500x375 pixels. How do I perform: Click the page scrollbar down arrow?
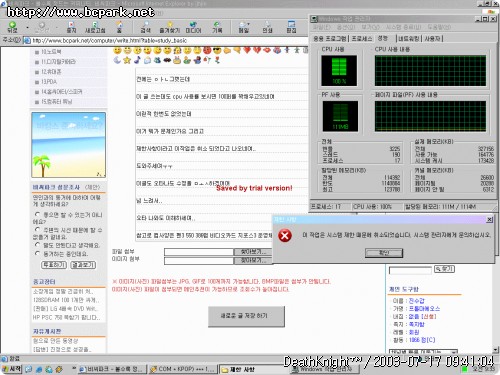point(496,350)
